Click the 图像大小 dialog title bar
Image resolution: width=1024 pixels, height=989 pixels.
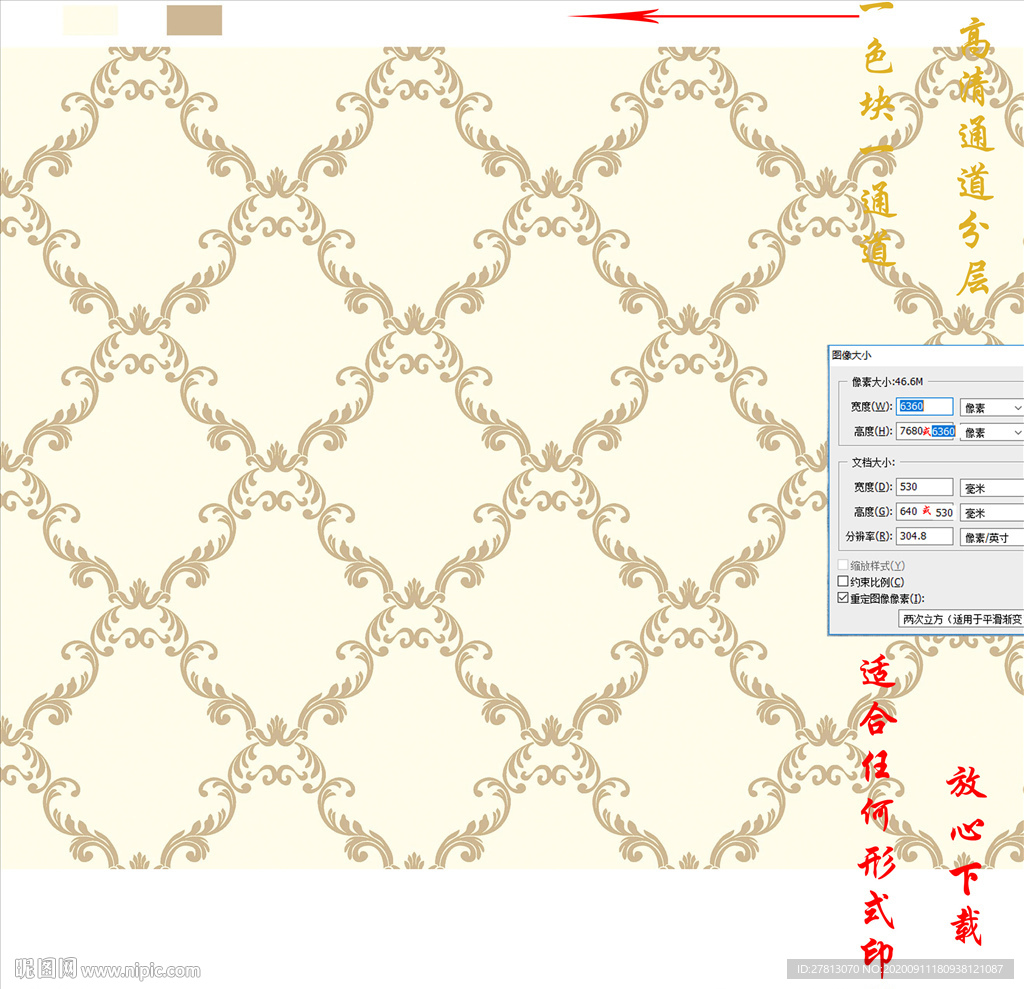925,355
